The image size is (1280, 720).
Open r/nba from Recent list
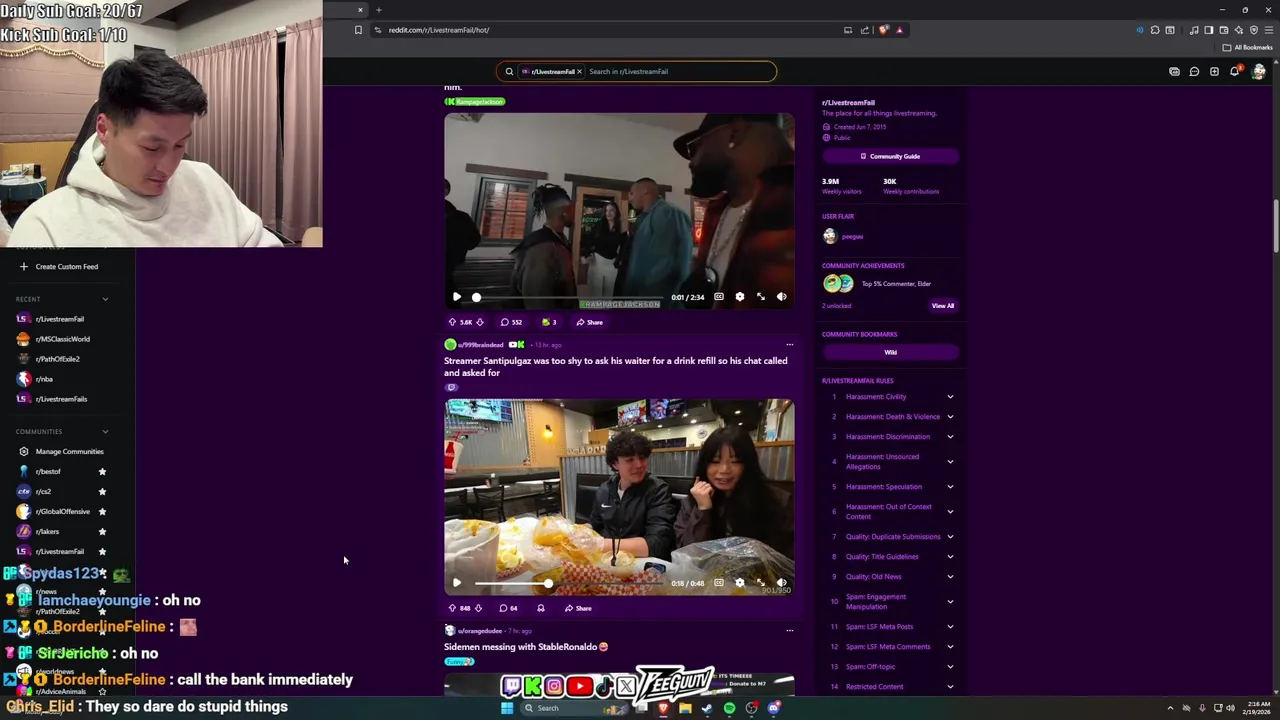coord(44,379)
